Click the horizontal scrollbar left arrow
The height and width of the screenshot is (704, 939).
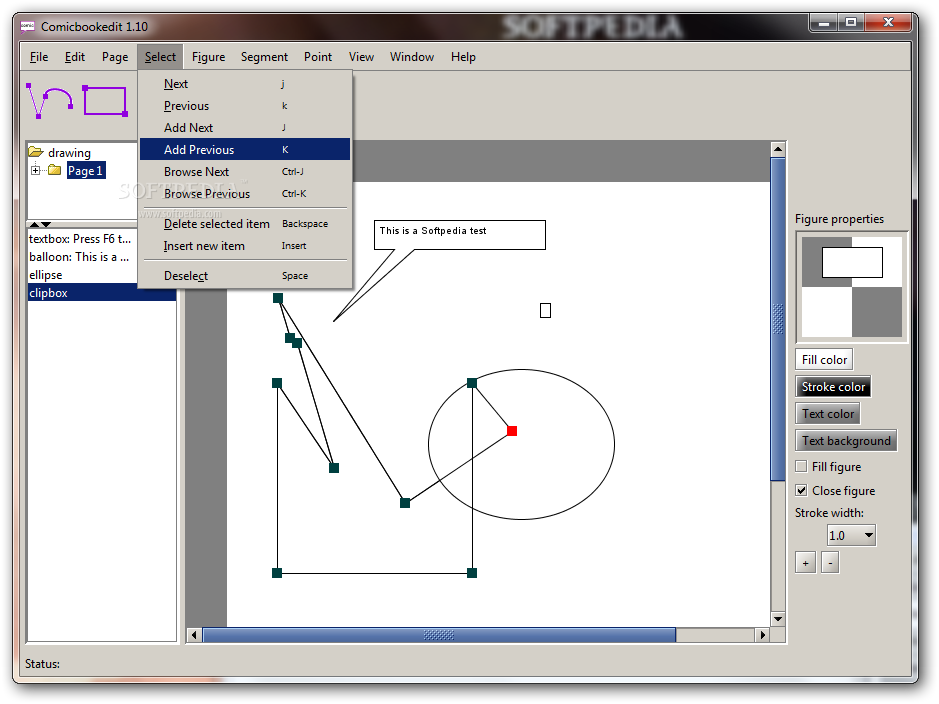pyautogui.click(x=194, y=635)
